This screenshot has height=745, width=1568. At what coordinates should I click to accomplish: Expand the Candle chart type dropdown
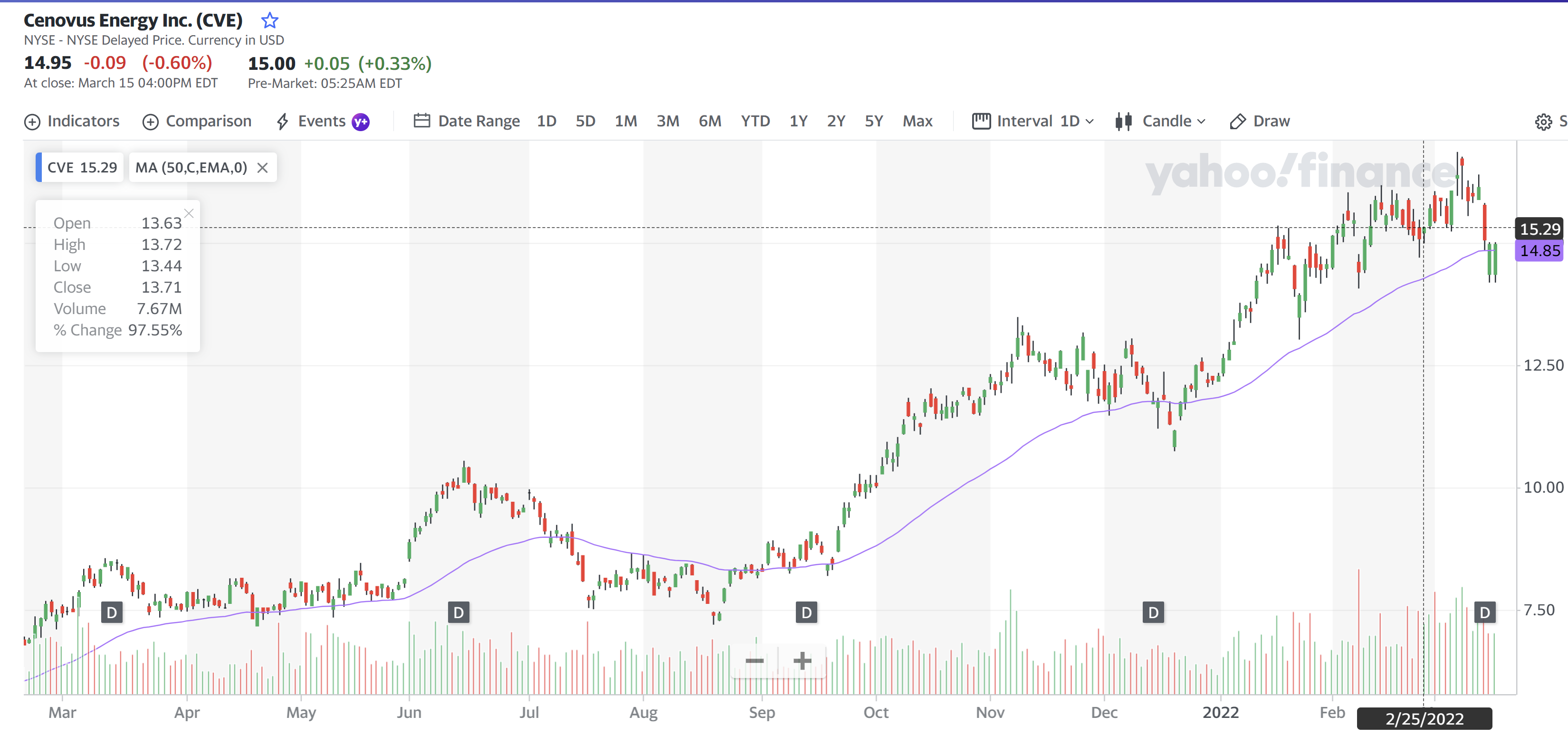coord(1160,121)
